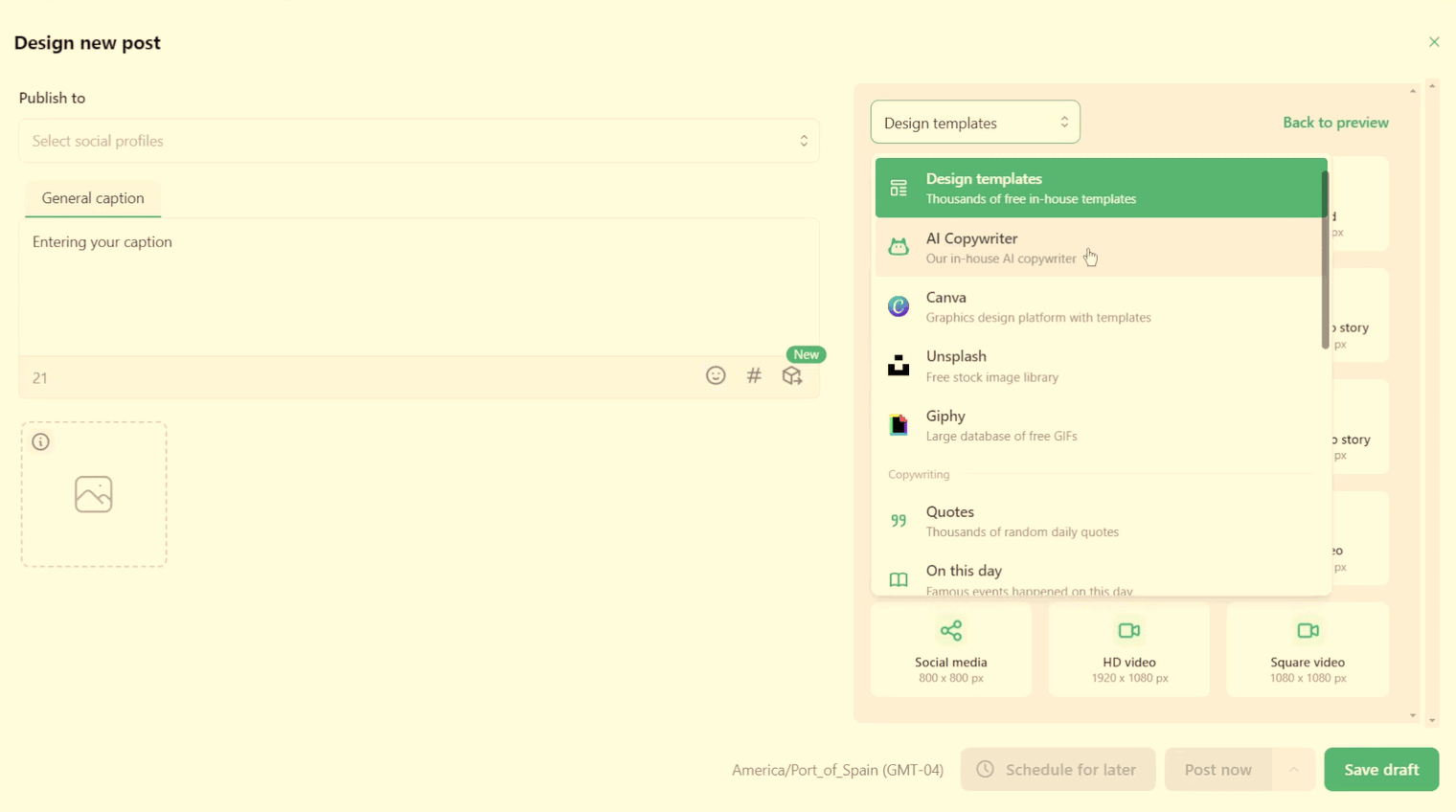Select the HD video template size
This screenshot has width=1456, height=812.
[1128, 650]
